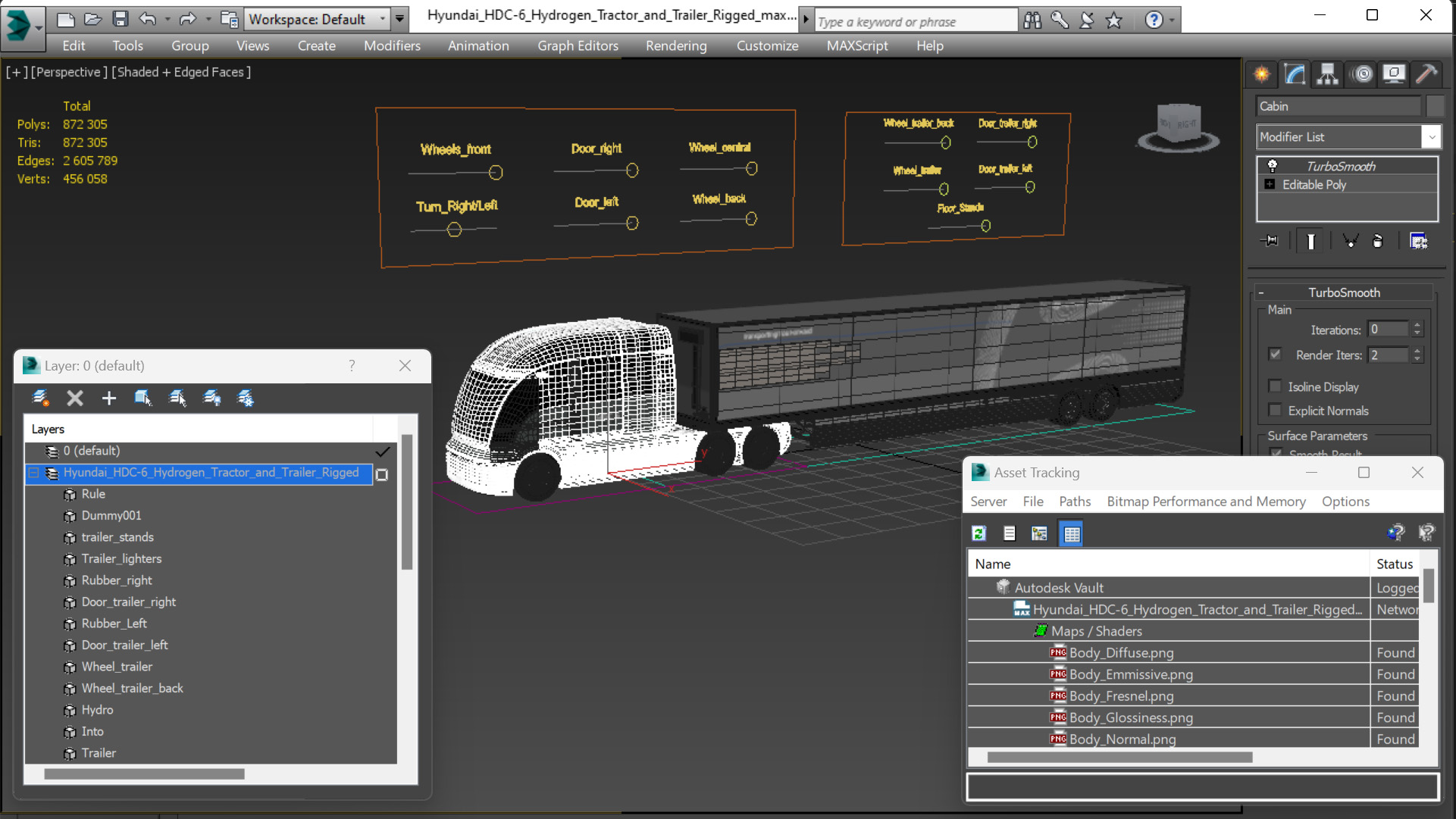
Task: Enable Isoline Display checkbox
Action: (x=1275, y=386)
